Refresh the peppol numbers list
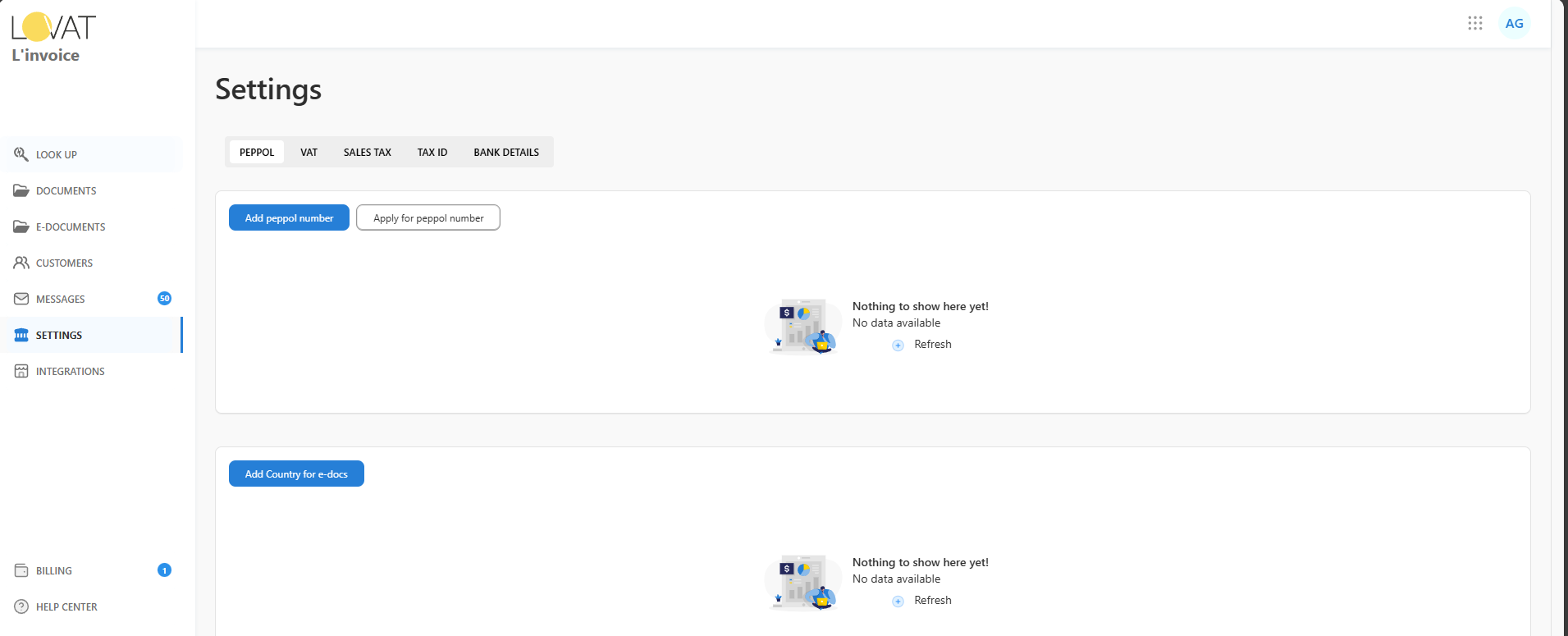 pos(922,345)
